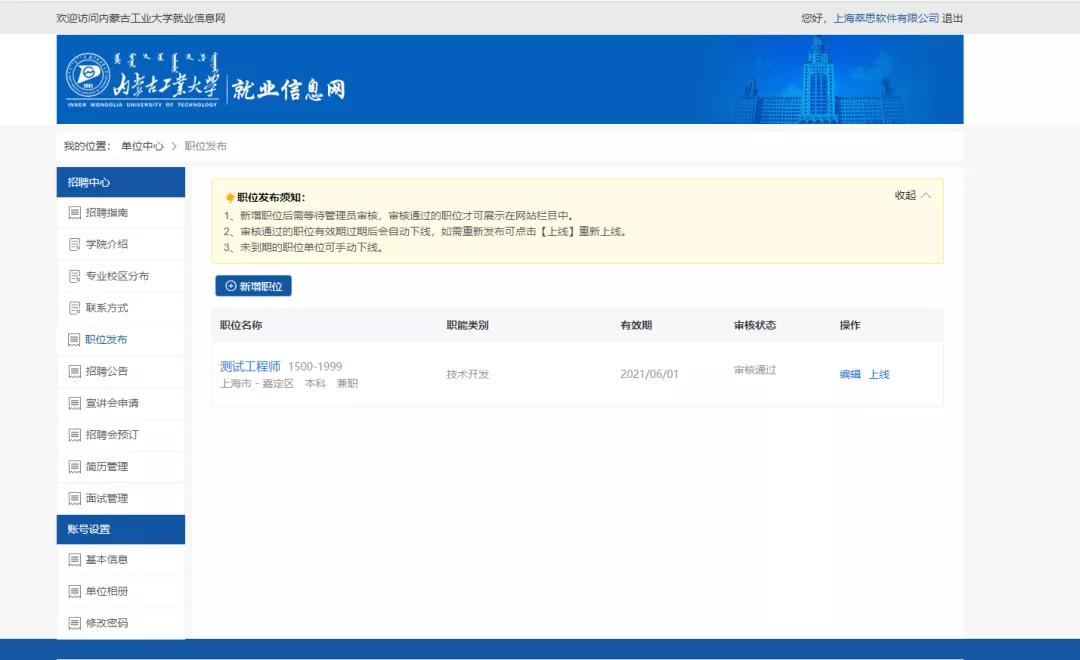Click the 招聘指南 sidebar icon
The image size is (1080, 660).
(74, 213)
